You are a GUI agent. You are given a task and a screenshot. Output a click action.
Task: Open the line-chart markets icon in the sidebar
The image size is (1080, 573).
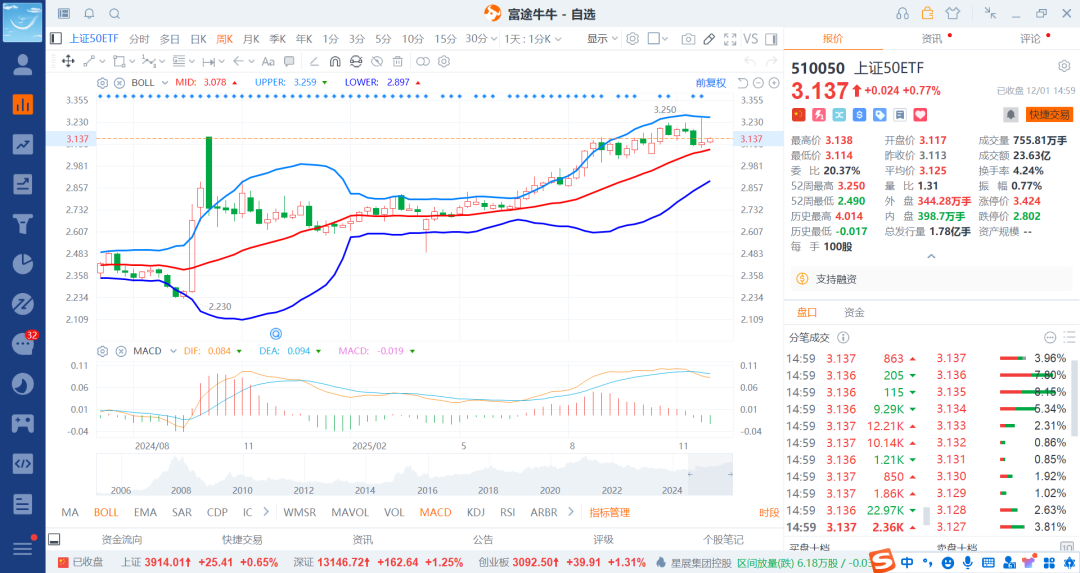coord(23,144)
